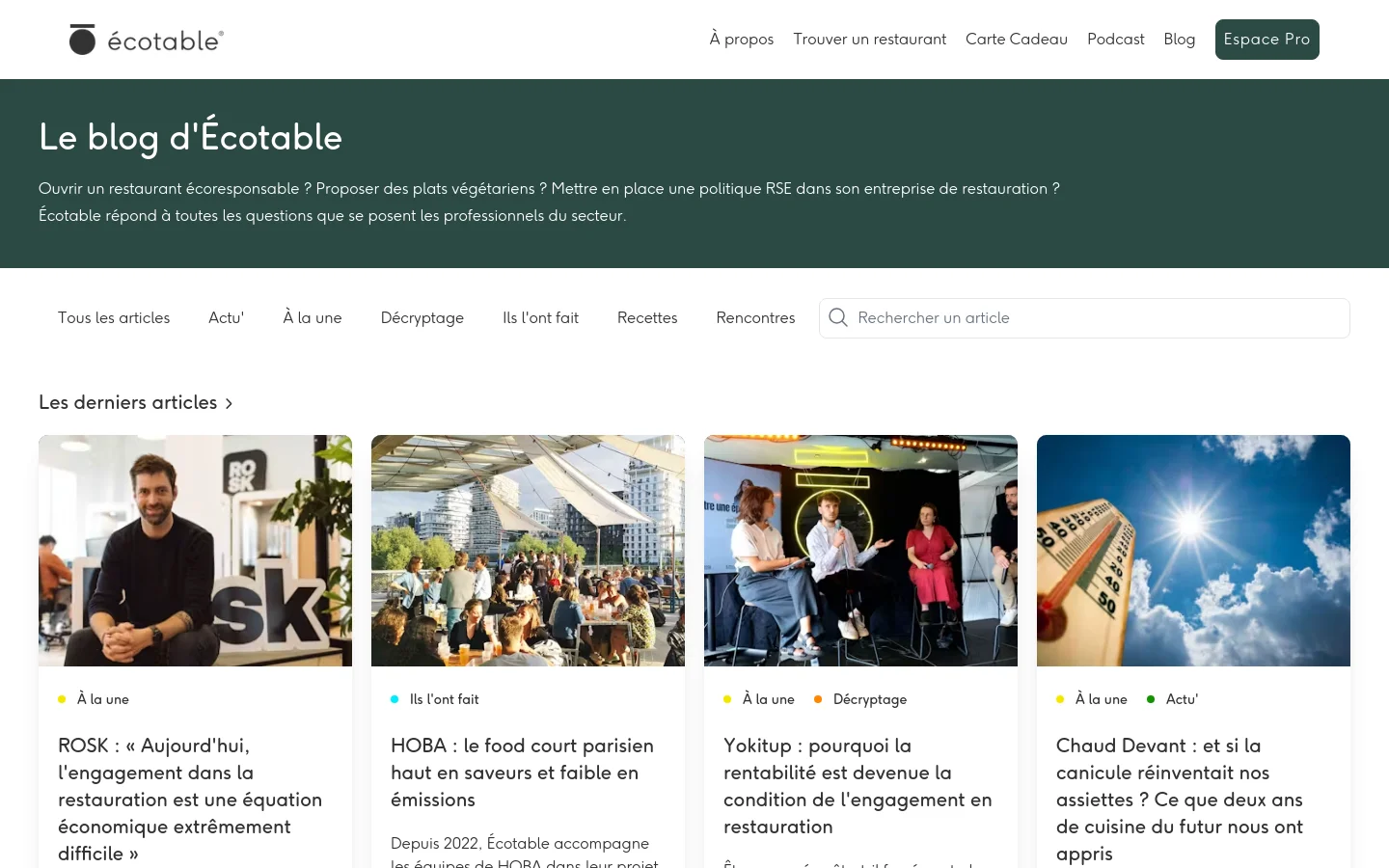This screenshot has width=1389, height=868.
Task: Select the Tous les articles filter
Action: [x=114, y=317]
